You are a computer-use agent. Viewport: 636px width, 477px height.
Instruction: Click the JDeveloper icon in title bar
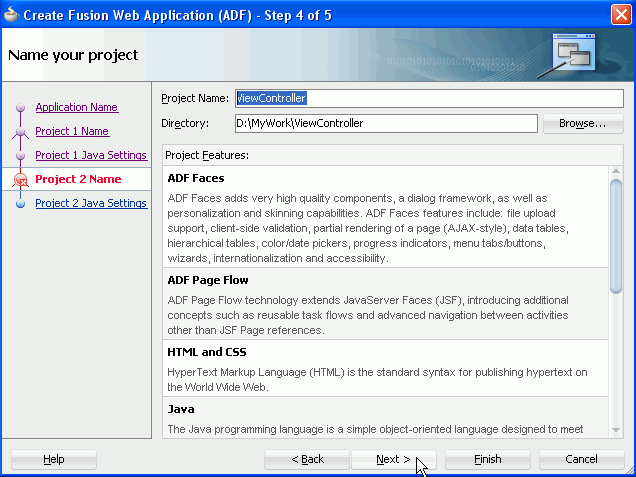11,15
